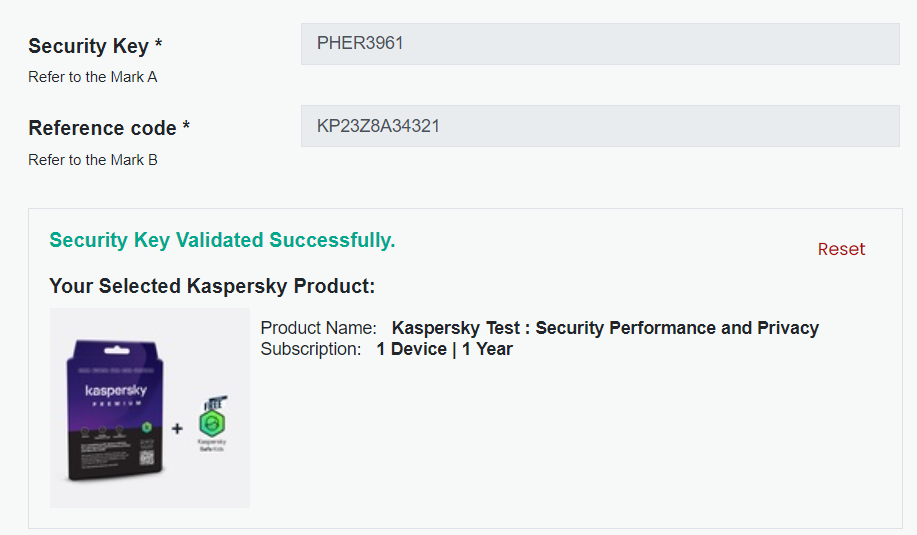Click the Kaspersky Test product name text

pyautogui.click(x=605, y=328)
